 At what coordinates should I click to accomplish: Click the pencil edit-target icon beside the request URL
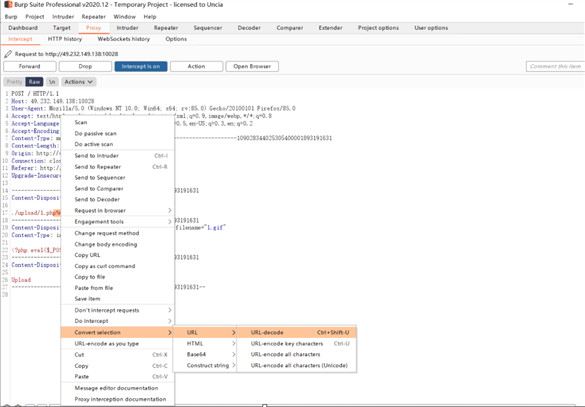pos(8,54)
